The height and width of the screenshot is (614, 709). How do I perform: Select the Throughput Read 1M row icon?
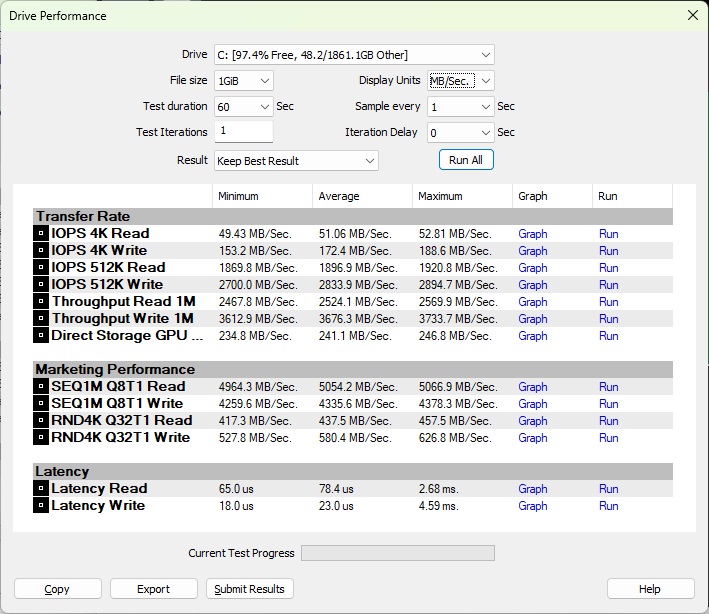pos(41,302)
